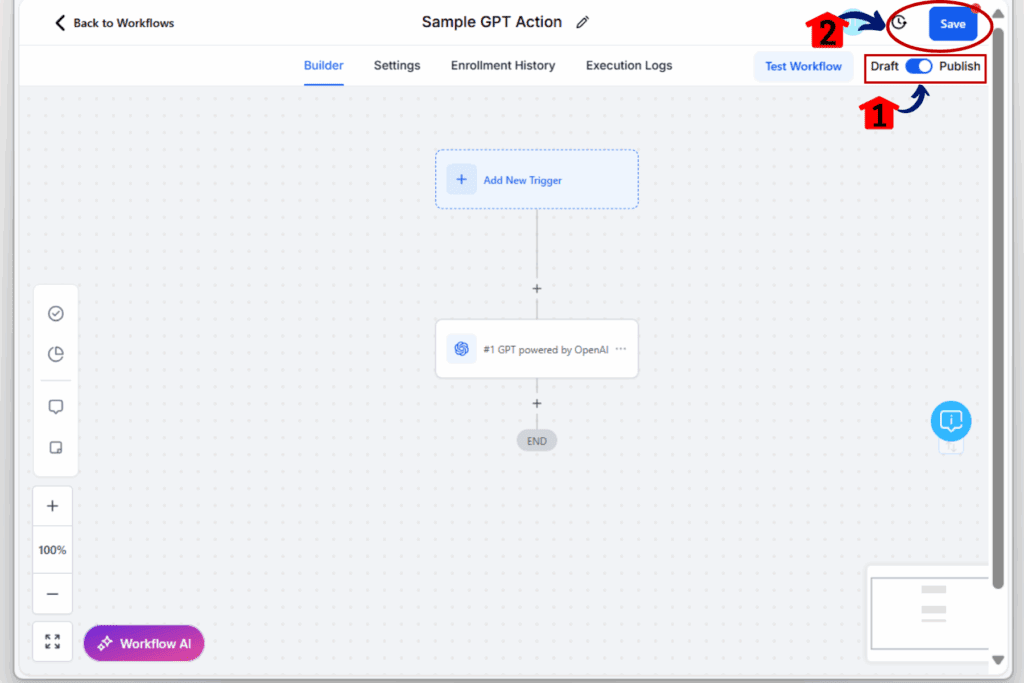The width and height of the screenshot is (1024, 683).
Task: Open the Settings tab
Action: coord(397,65)
